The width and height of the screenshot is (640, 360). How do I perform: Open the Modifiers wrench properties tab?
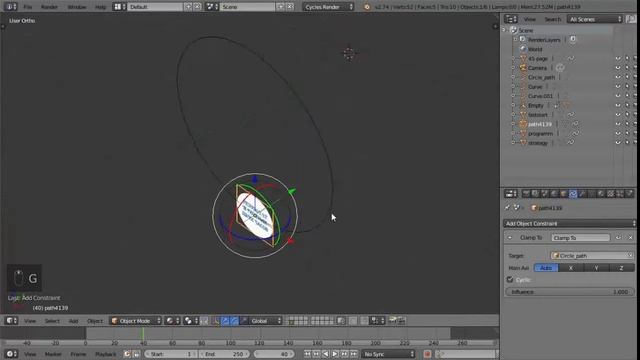pos(582,194)
